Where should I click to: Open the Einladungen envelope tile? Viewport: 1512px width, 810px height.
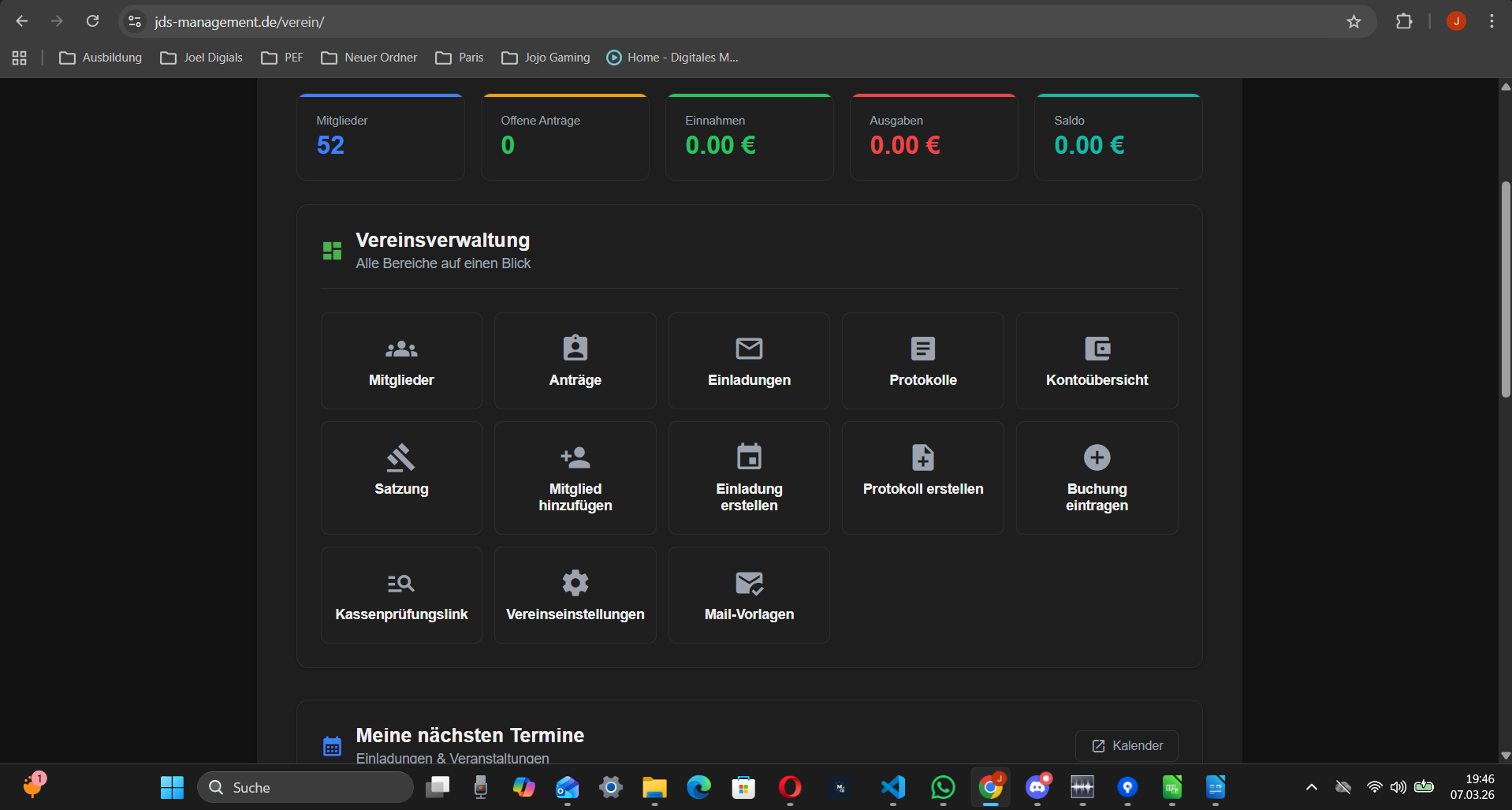click(749, 360)
